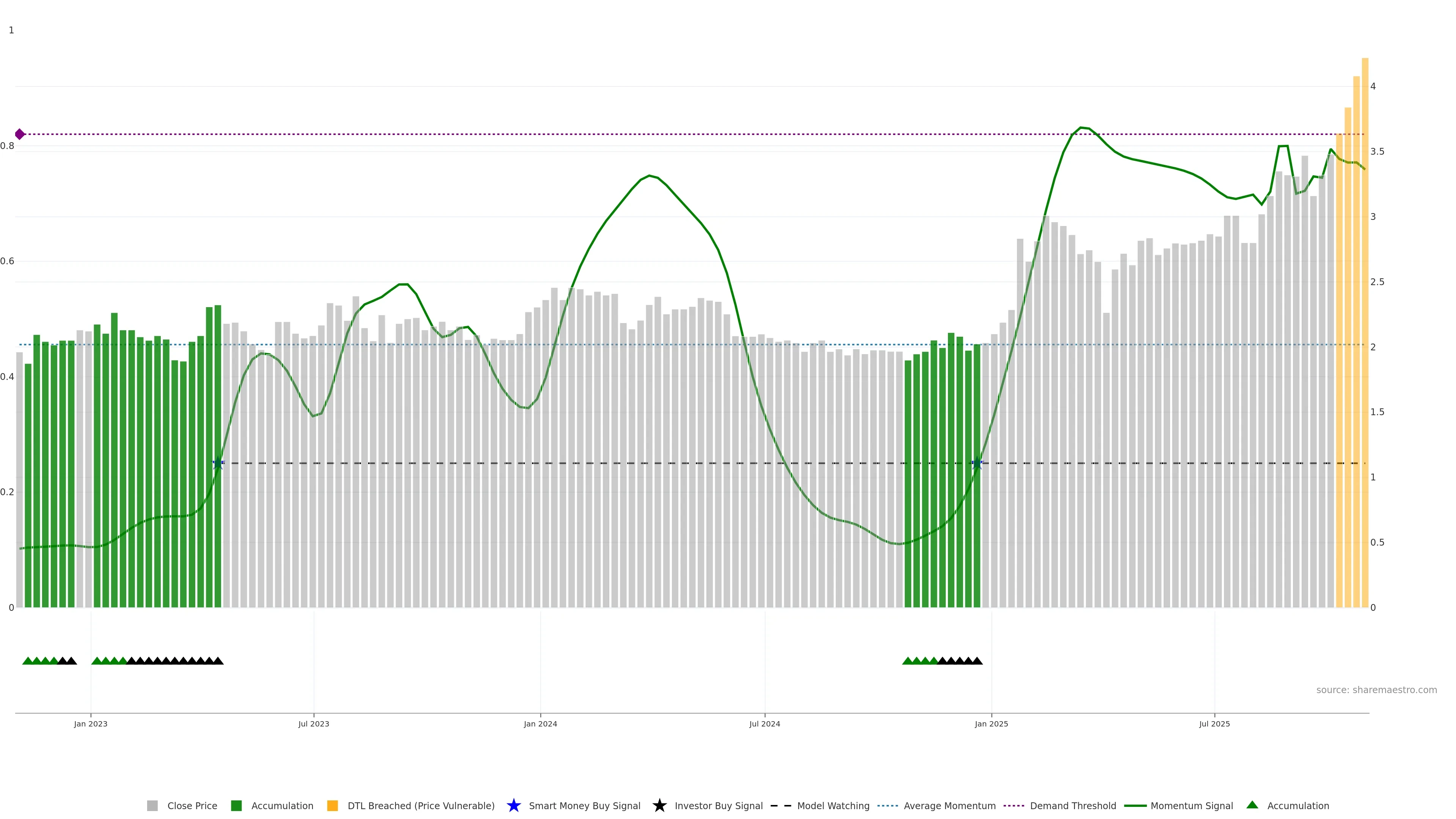This screenshot has height=819, width=1456.
Task: Click the Jan 2023 x-axis label
Action: tap(91, 723)
